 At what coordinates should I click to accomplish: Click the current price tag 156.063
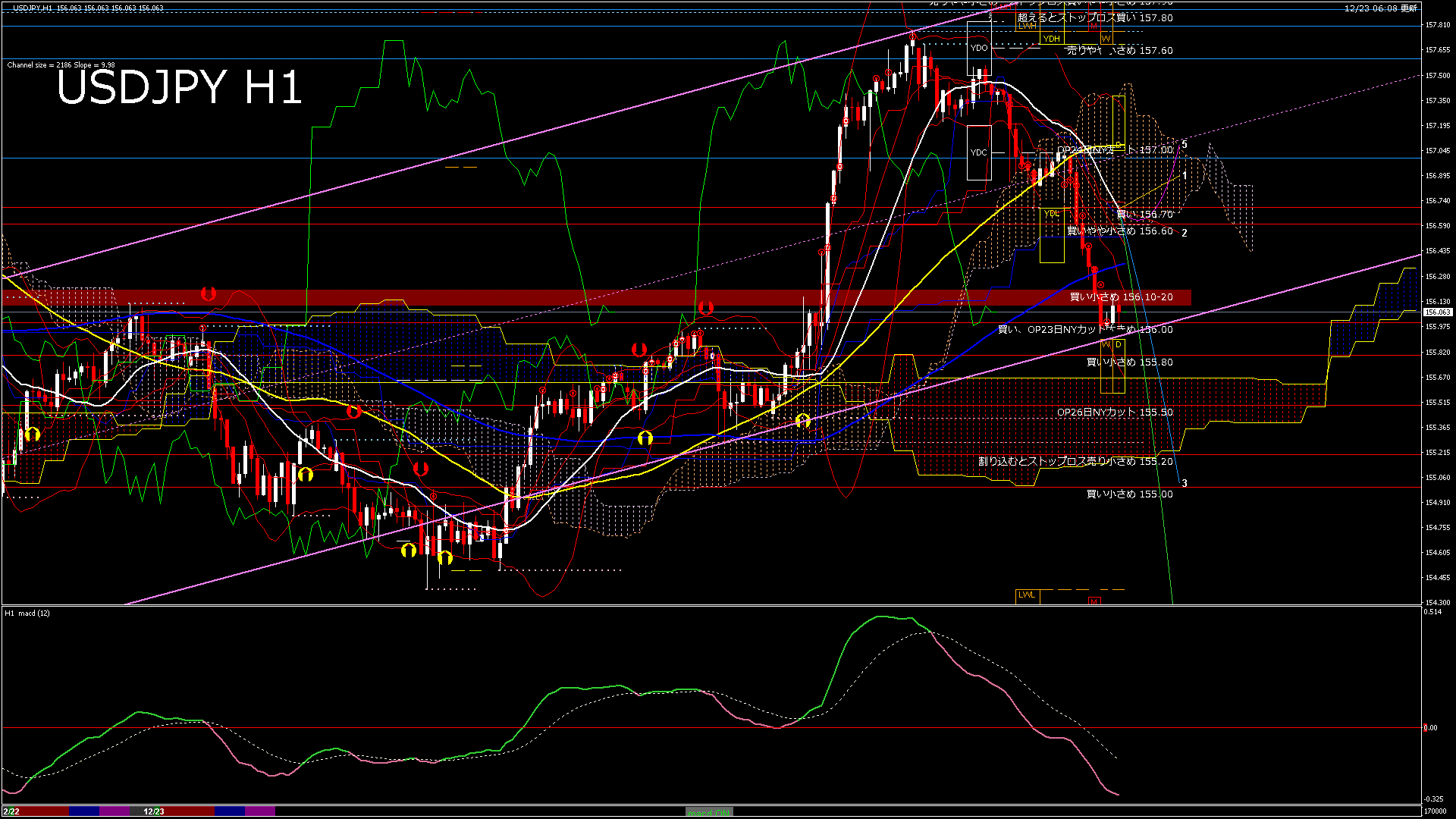click(x=1437, y=312)
